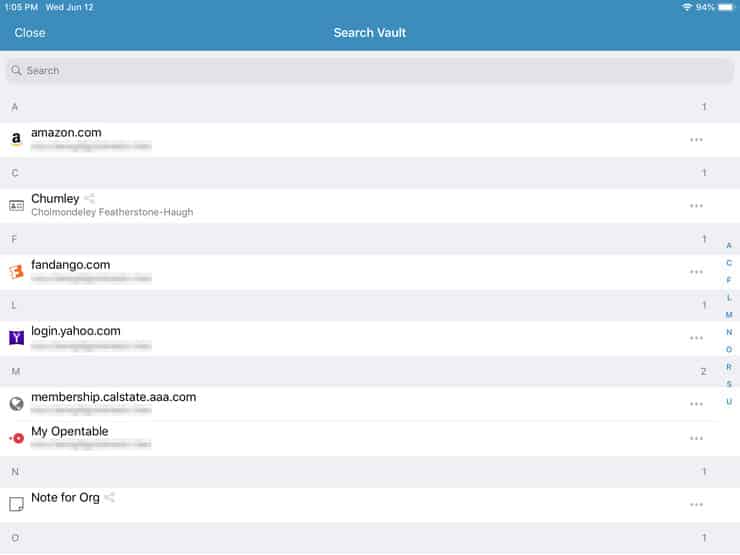Jump to section C in the index
This screenshot has height=555, width=740.
(729, 263)
